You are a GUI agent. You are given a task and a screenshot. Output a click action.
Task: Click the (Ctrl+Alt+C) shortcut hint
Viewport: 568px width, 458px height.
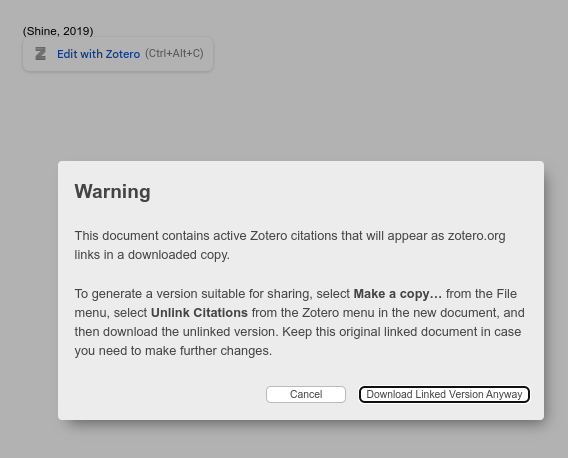point(174,53)
